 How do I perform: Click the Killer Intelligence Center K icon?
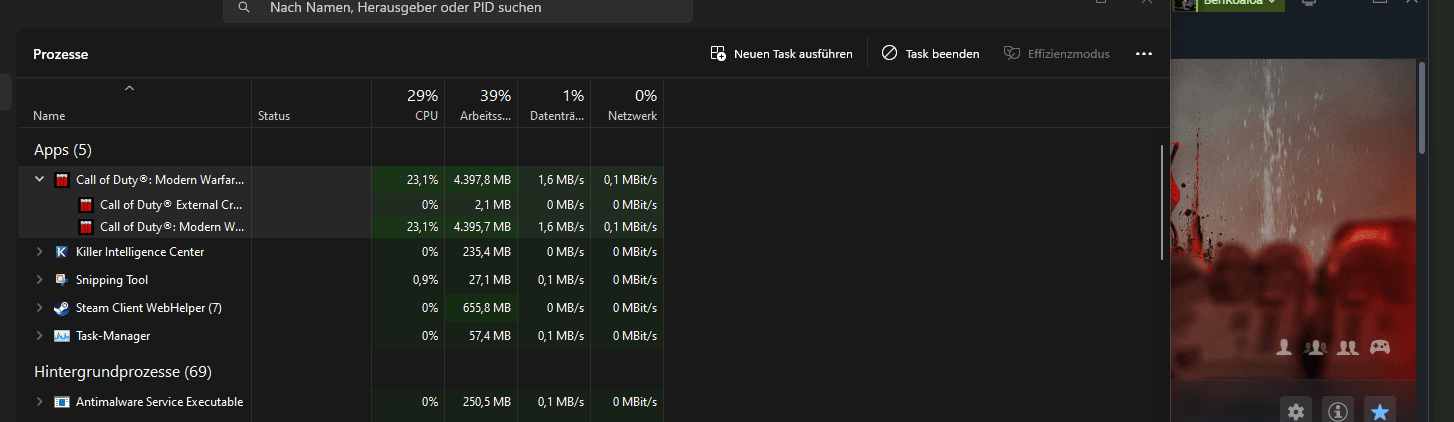(62, 252)
